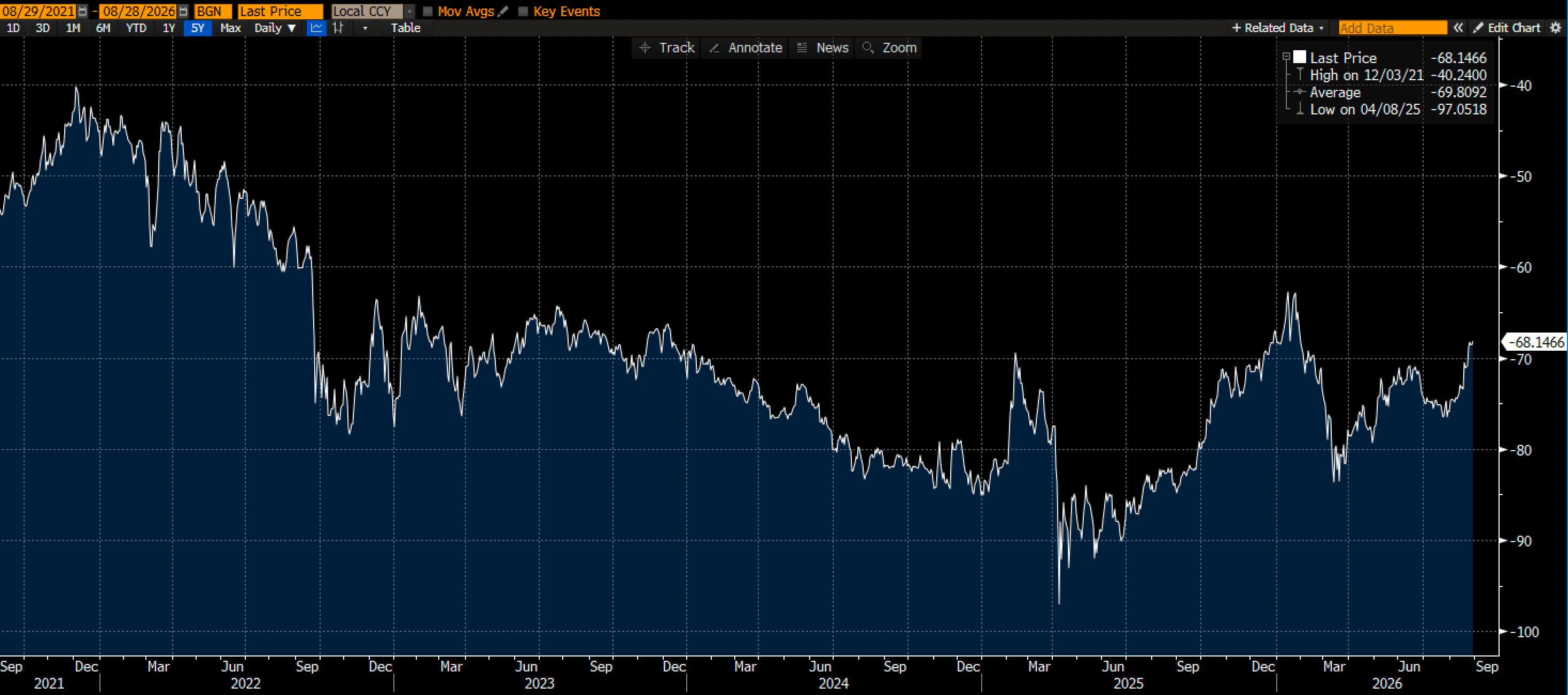Select the Max time range
This screenshot has width=1568, height=695.
point(231,28)
